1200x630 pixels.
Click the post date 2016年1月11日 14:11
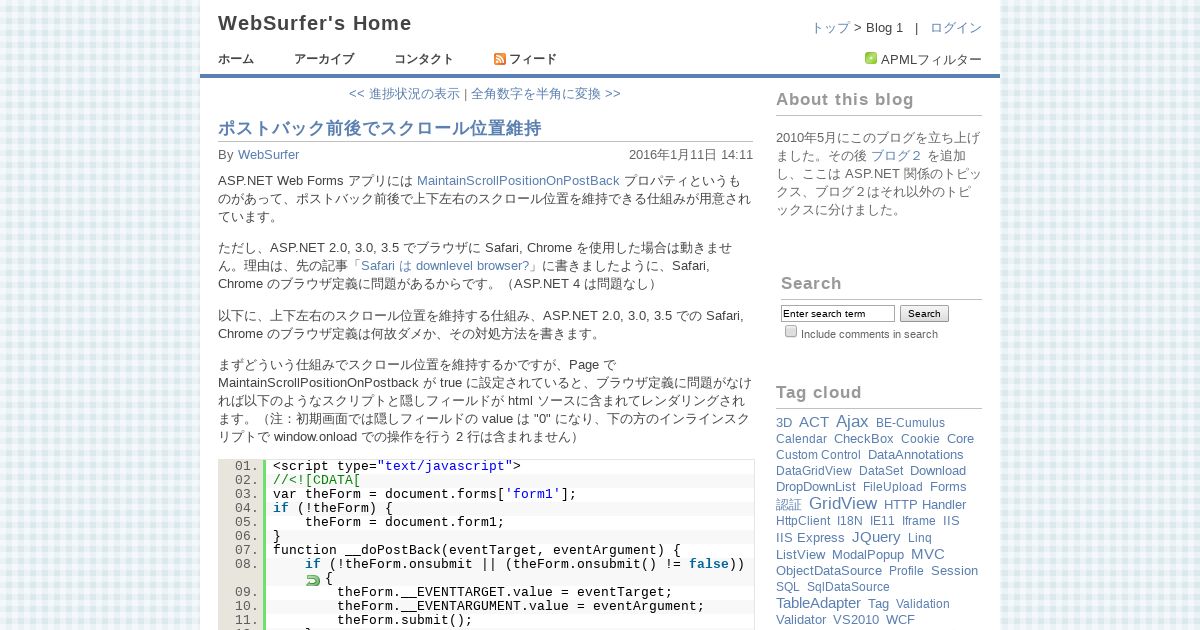click(x=691, y=155)
